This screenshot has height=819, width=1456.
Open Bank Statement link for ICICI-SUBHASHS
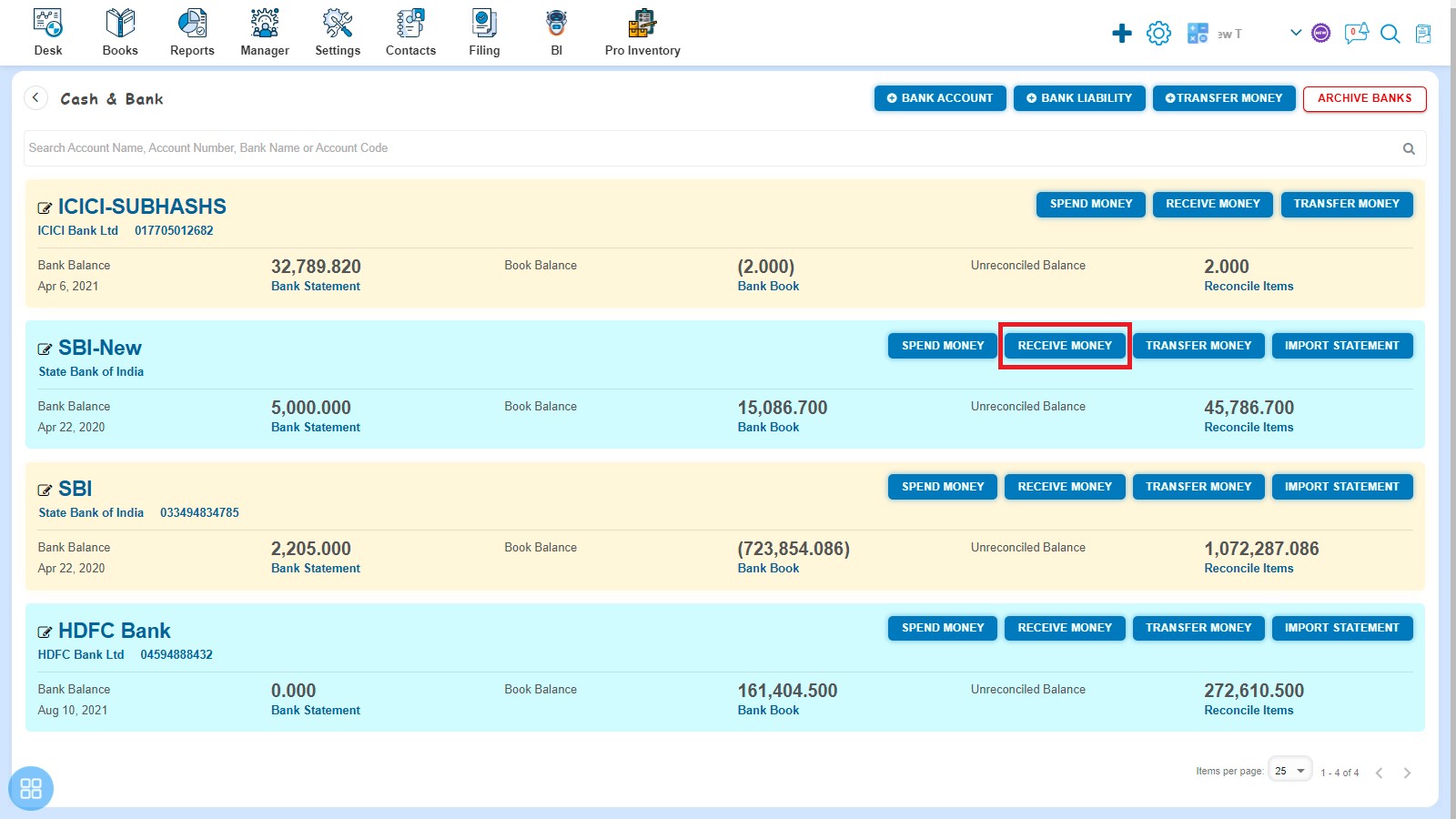[316, 286]
